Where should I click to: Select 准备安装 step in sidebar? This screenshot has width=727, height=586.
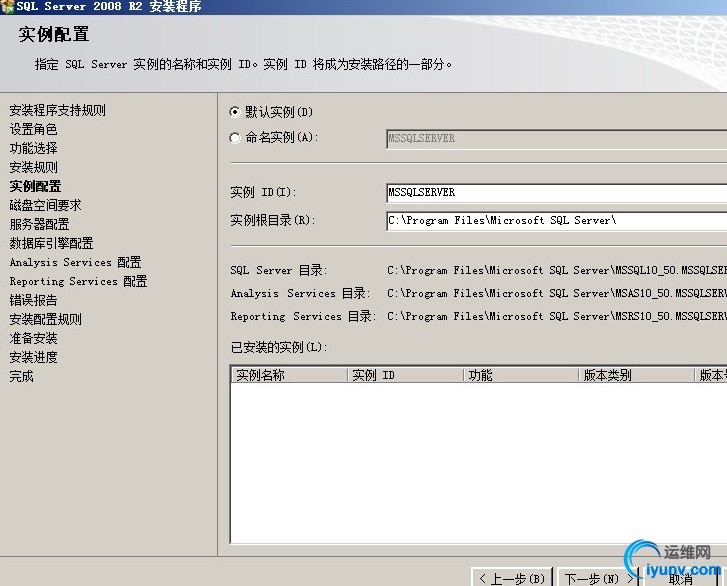click(33, 338)
